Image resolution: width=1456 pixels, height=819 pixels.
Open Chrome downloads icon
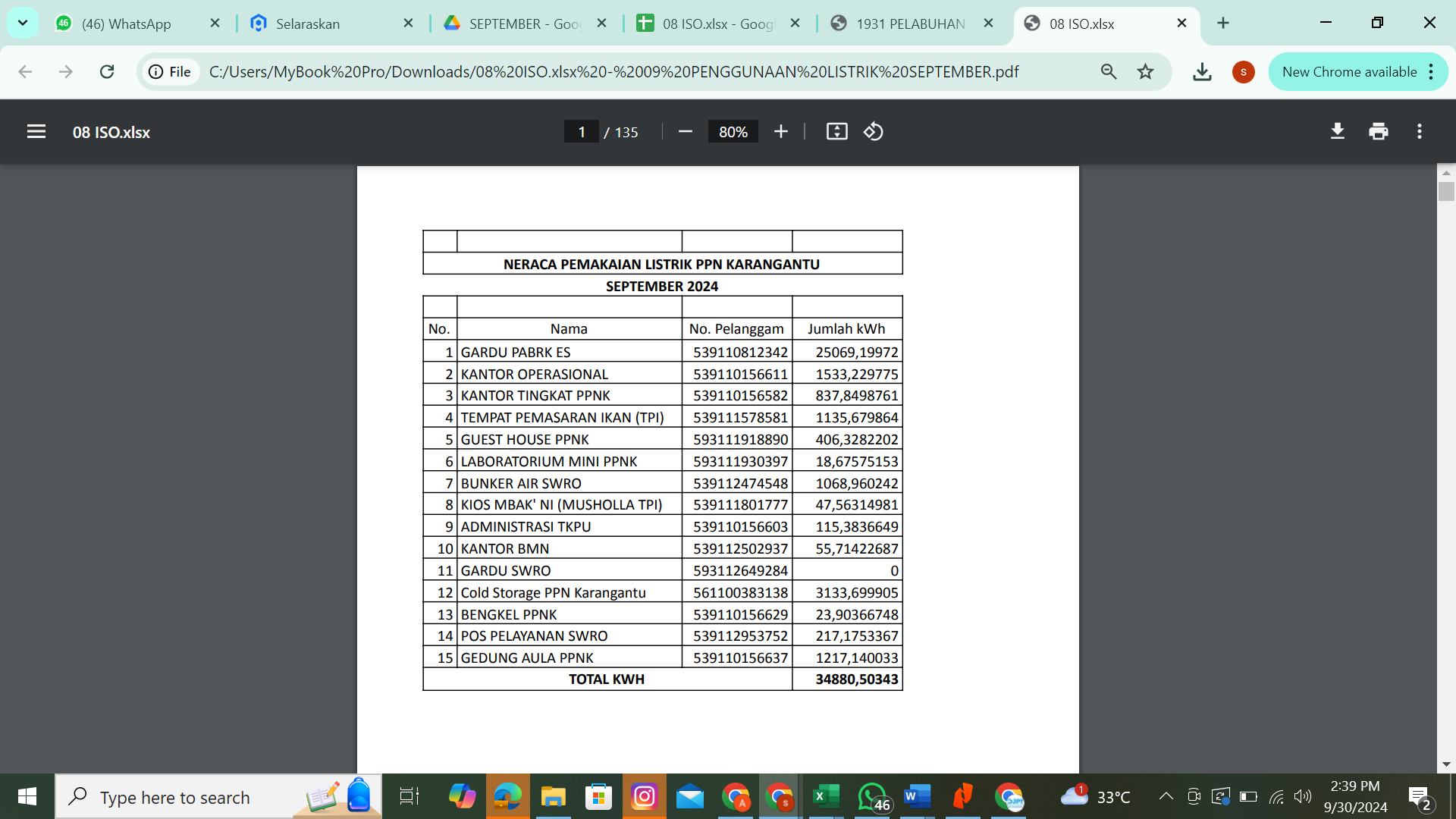[1202, 72]
